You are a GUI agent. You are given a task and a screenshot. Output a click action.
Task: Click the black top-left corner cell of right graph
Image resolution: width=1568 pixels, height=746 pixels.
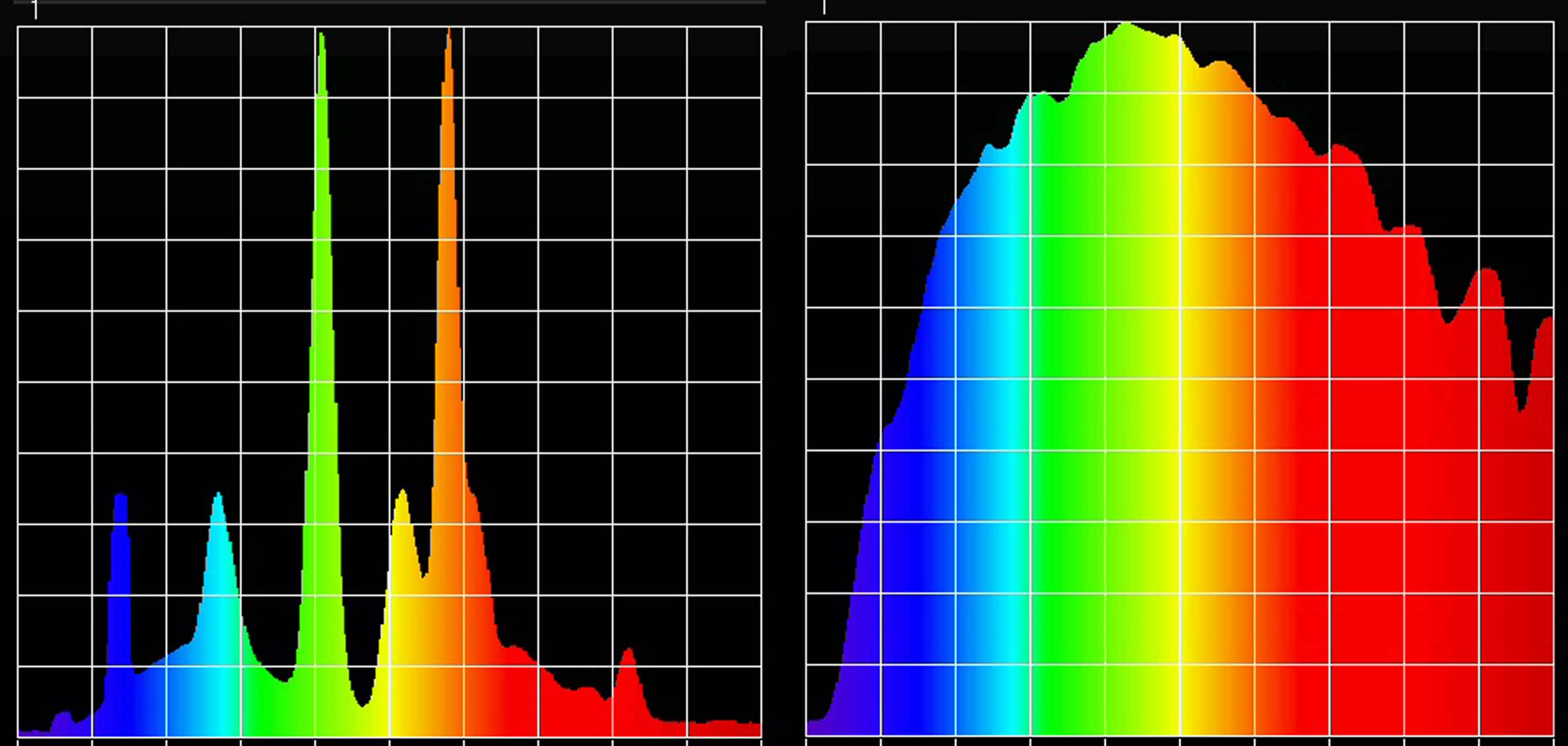843,57
